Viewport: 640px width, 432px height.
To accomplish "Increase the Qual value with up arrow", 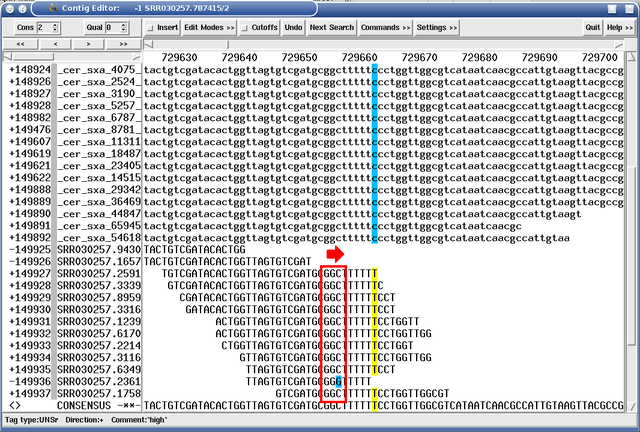I will pos(124,24).
